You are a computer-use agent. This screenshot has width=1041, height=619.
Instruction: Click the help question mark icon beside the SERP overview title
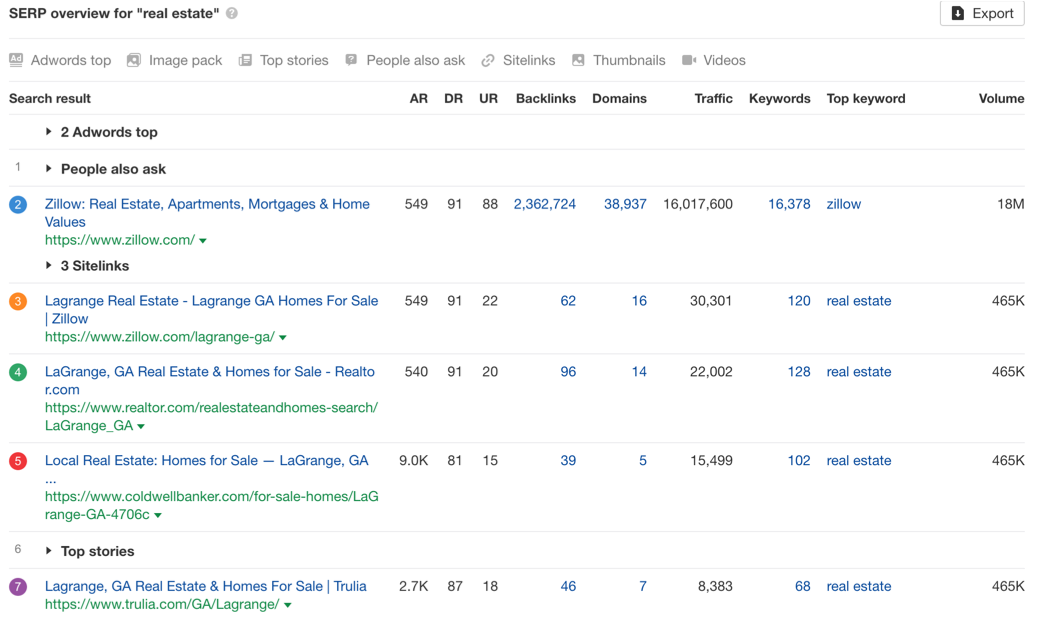pyautogui.click(x=232, y=13)
